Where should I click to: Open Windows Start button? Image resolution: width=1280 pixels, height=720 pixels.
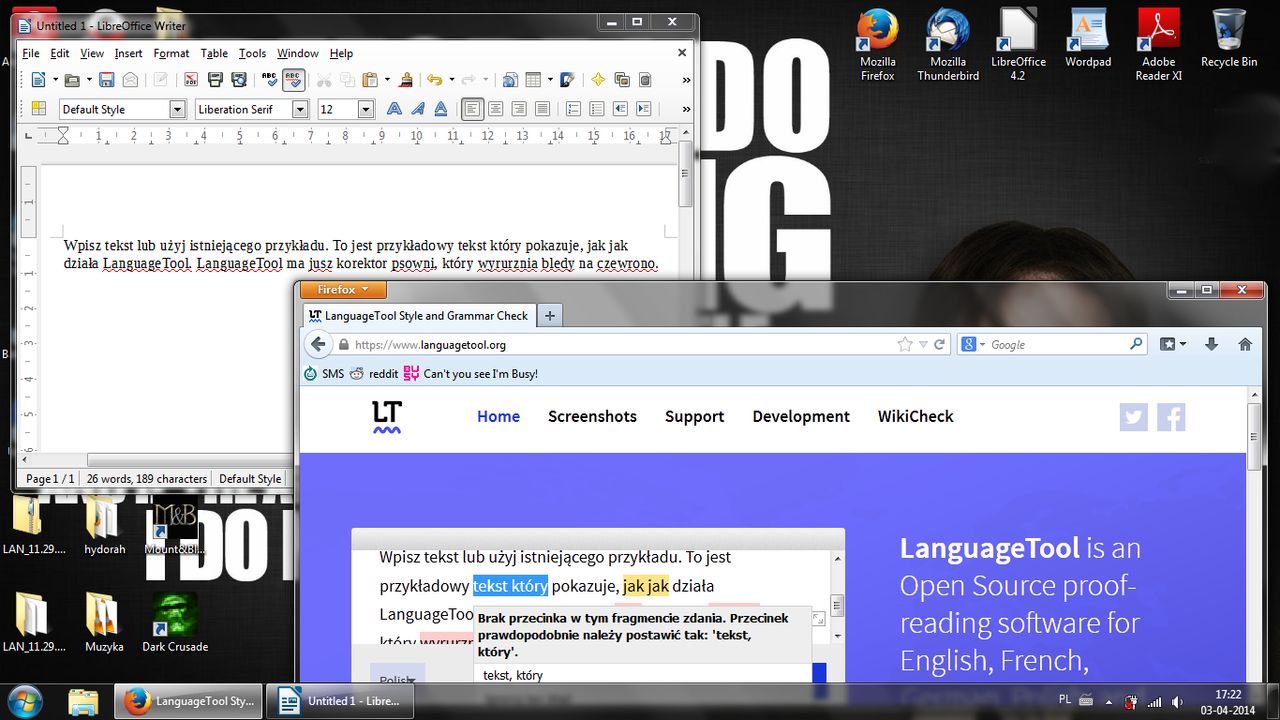tap(23, 701)
